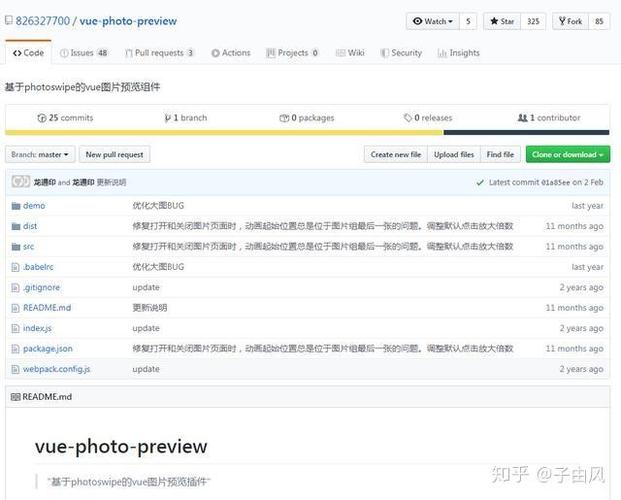Image resolution: width=621 pixels, height=500 pixels.
Task: View the 1 branch link
Action: pyautogui.click(x=186, y=118)
